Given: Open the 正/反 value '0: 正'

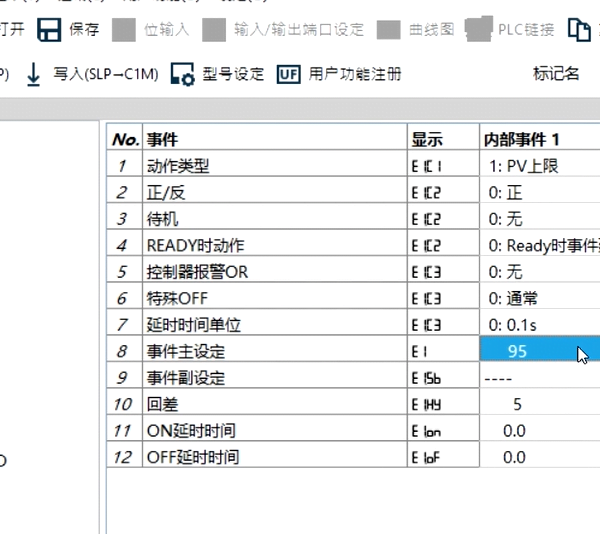Looking at the screenshot, I should pos(538,192).
